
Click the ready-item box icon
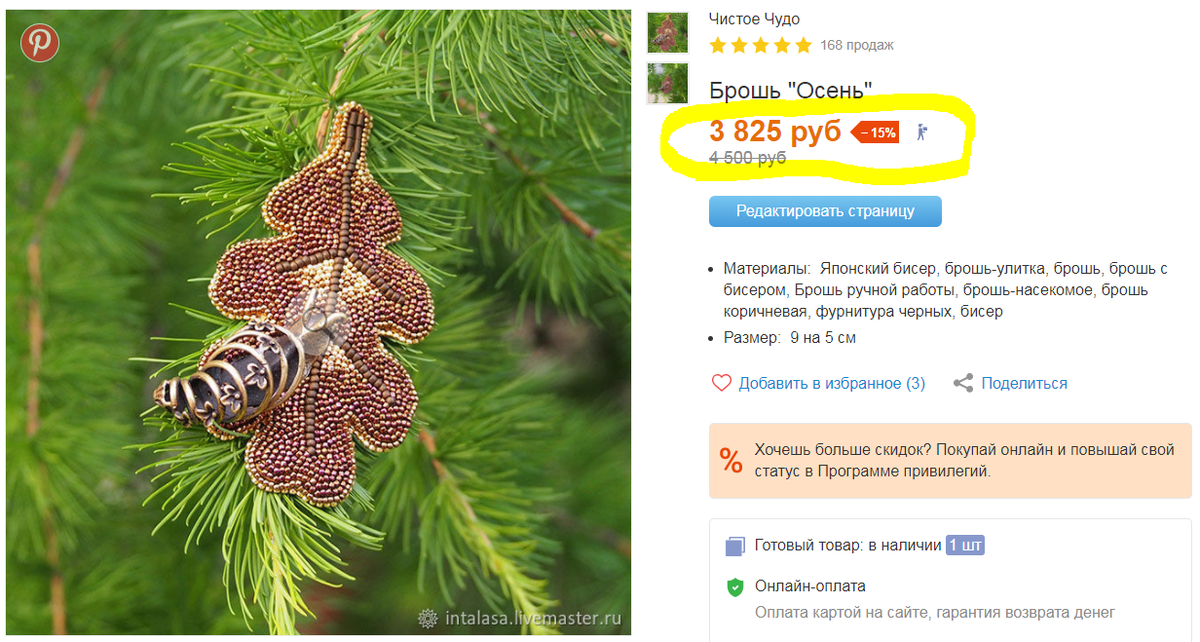tap(735, 546)
